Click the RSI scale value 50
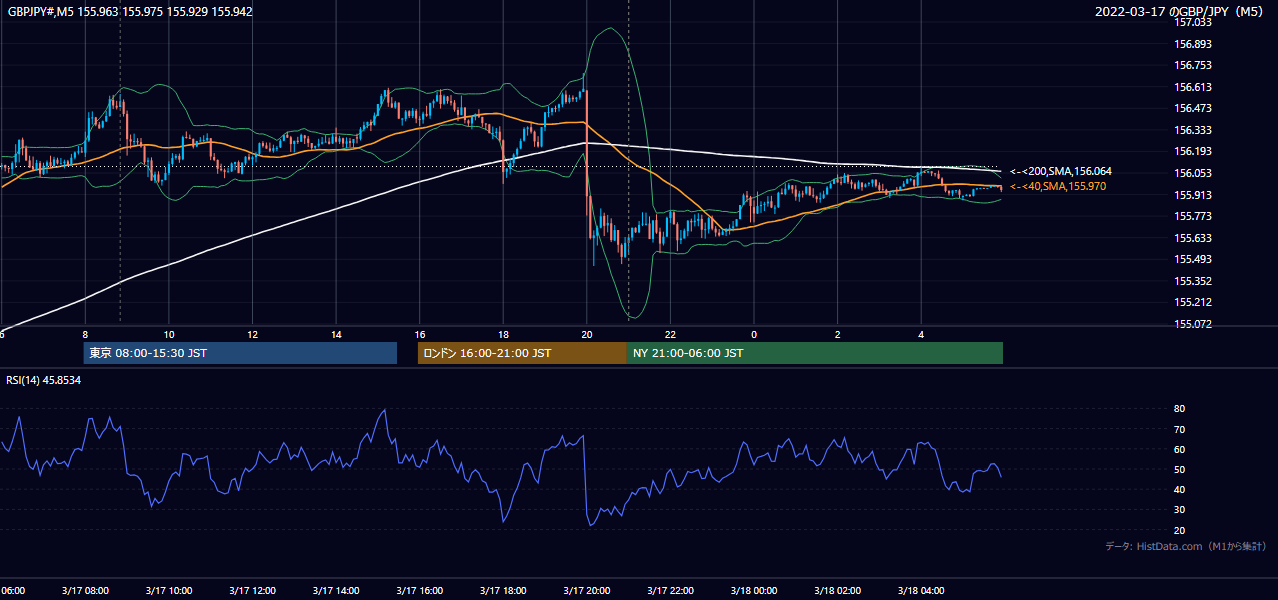Viewport: 1278px width, 600px height. point(1180,469)
